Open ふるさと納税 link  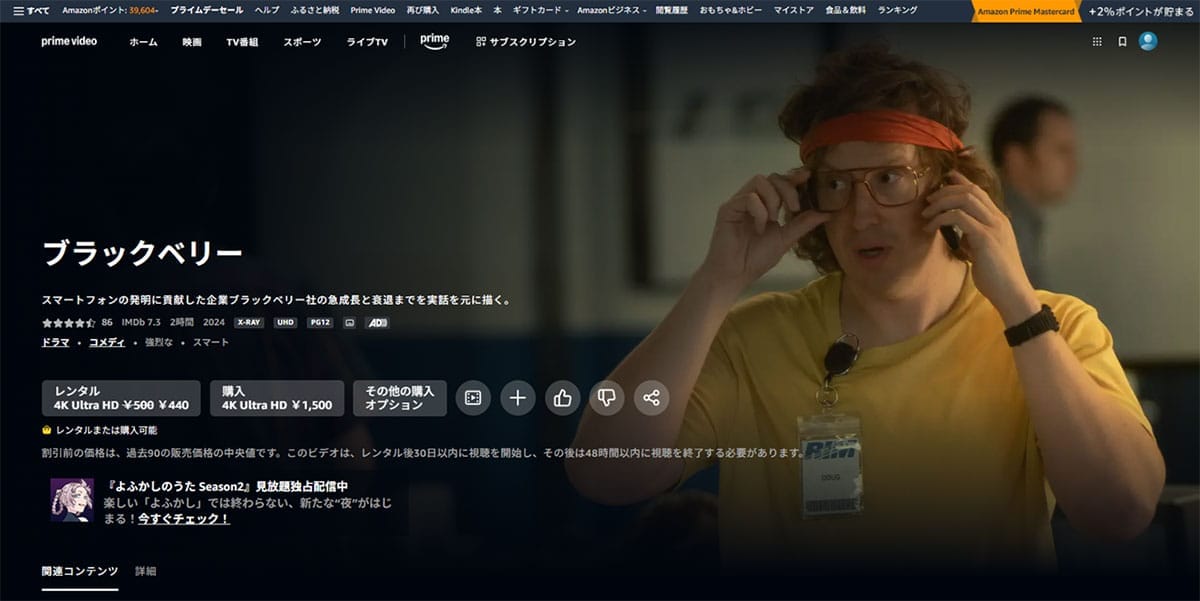(315, 10)
